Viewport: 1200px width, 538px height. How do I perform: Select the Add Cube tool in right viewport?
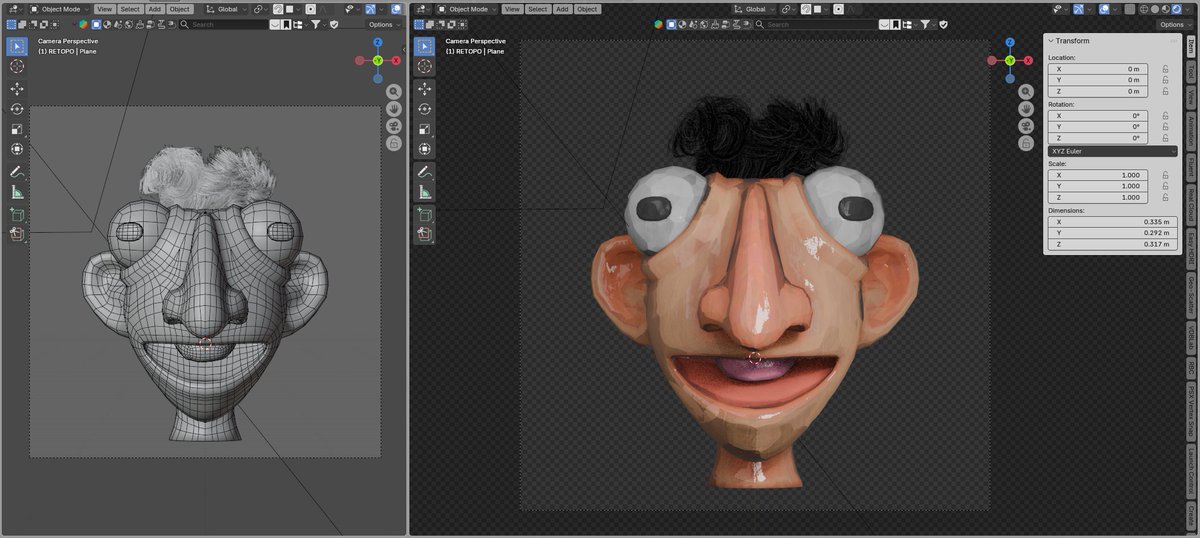point(425,214)
